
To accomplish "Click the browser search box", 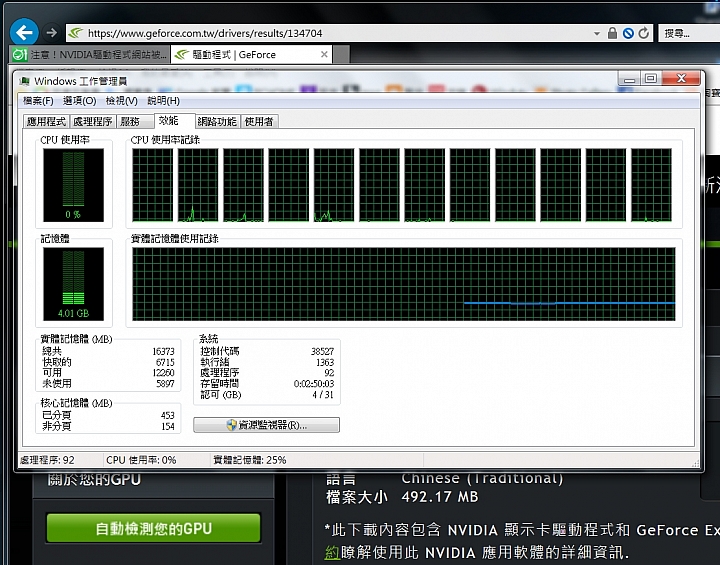I will point(689,33).
